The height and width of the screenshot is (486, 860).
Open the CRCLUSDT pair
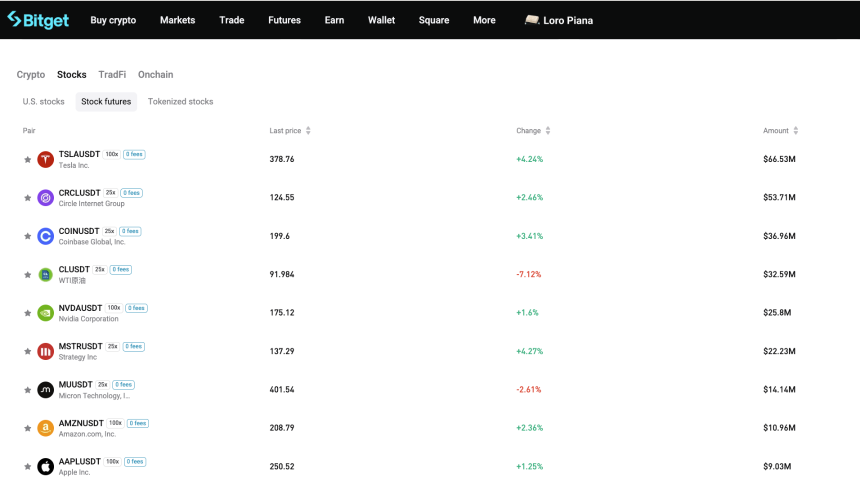(x=80, y=193)
